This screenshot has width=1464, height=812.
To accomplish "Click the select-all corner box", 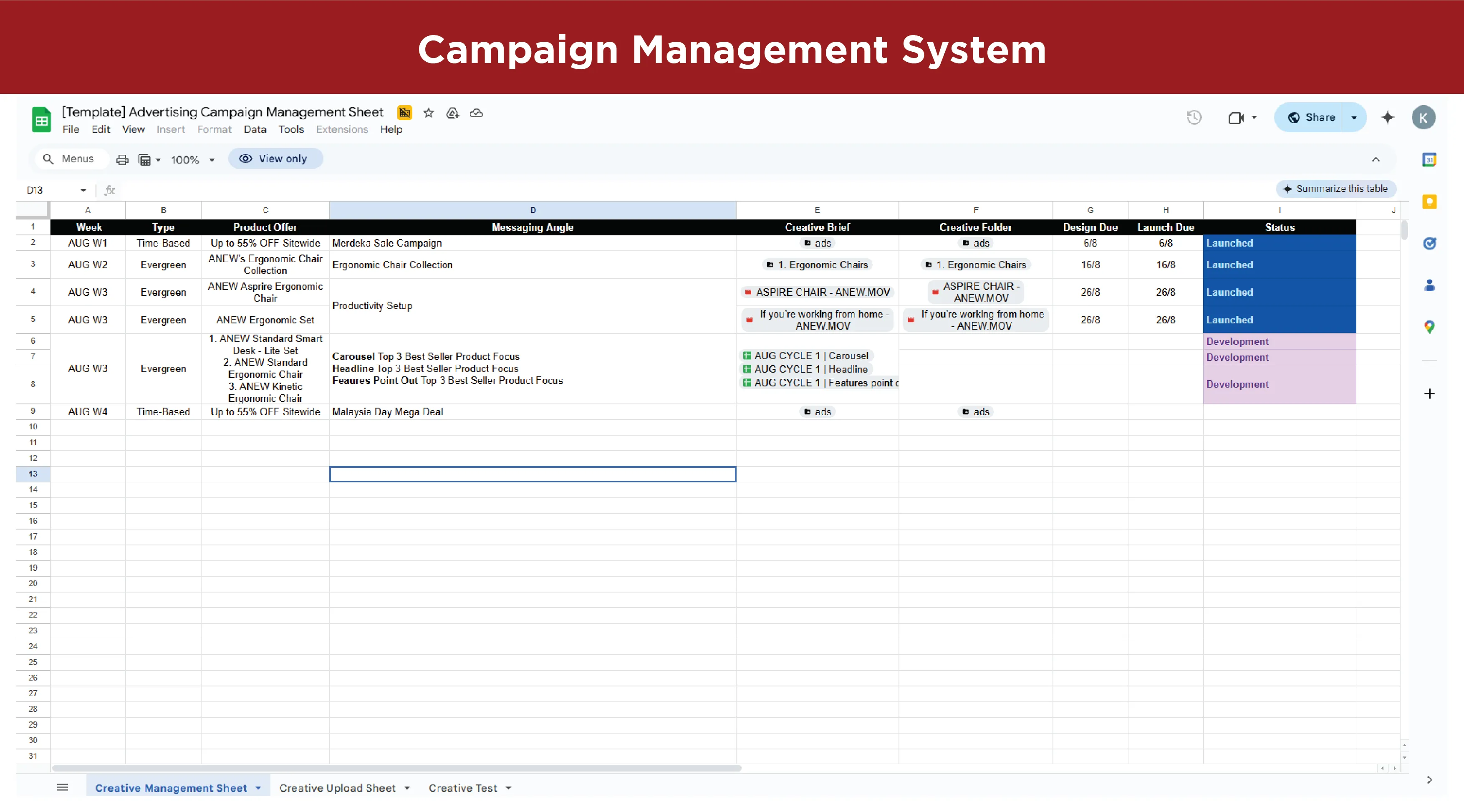I will tap(33, 210).
